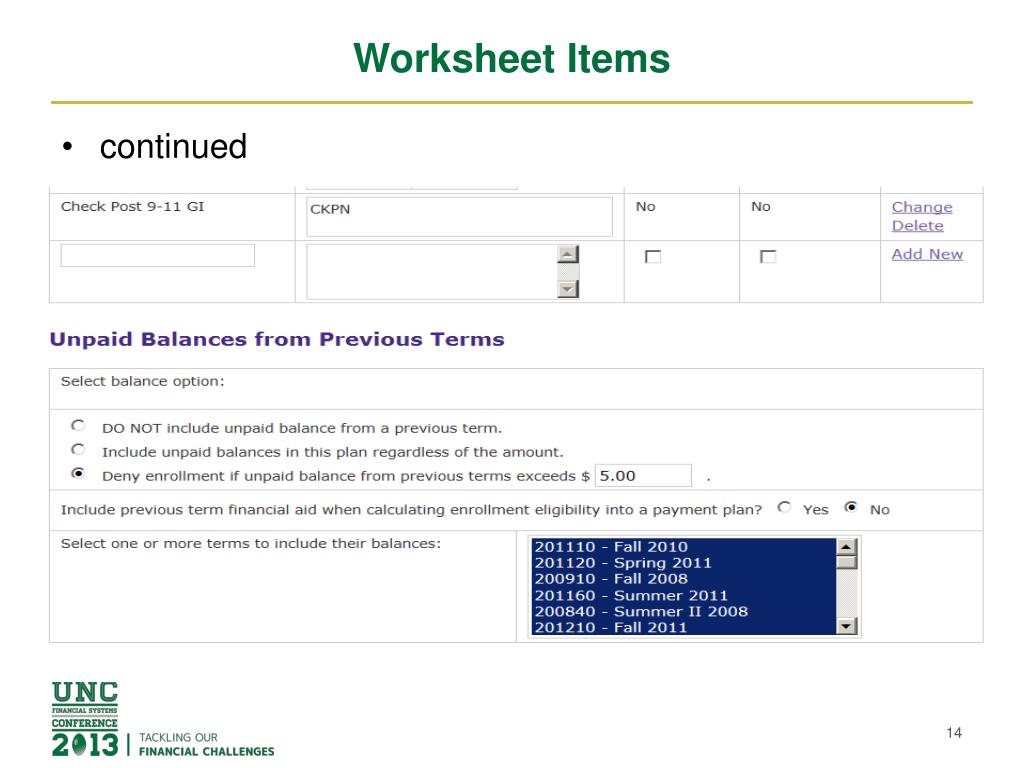Click the Check Post 9-11 GI label
The image size is (1024, 768).
pos(133,206)
